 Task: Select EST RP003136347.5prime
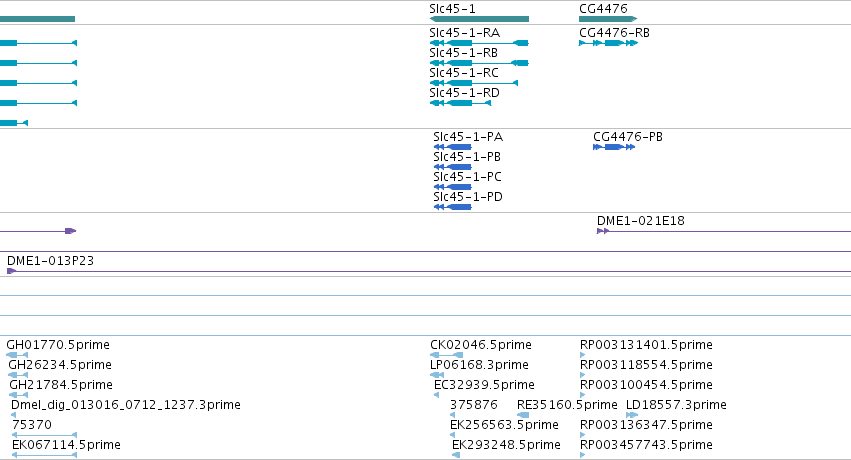pyautogui.click(x=583, y=435)
